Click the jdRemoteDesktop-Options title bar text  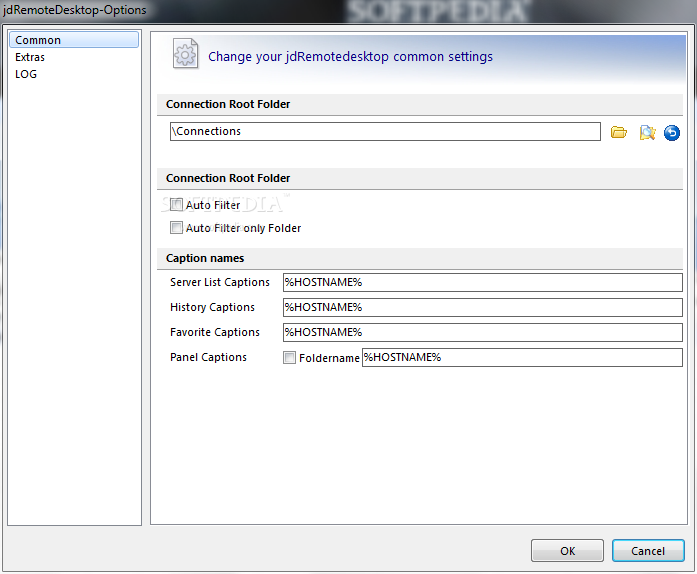click(74, 10)
